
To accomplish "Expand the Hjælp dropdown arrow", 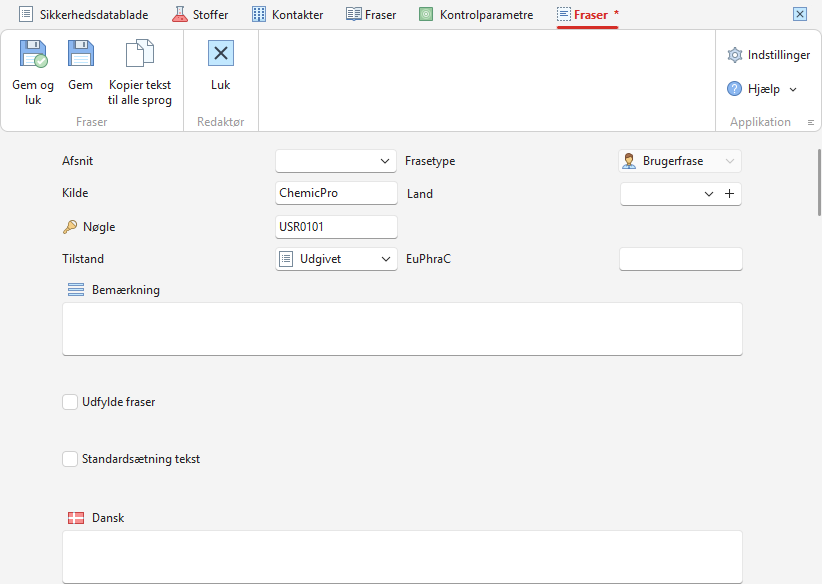I will pyautogui.click(x=793, y=90).
